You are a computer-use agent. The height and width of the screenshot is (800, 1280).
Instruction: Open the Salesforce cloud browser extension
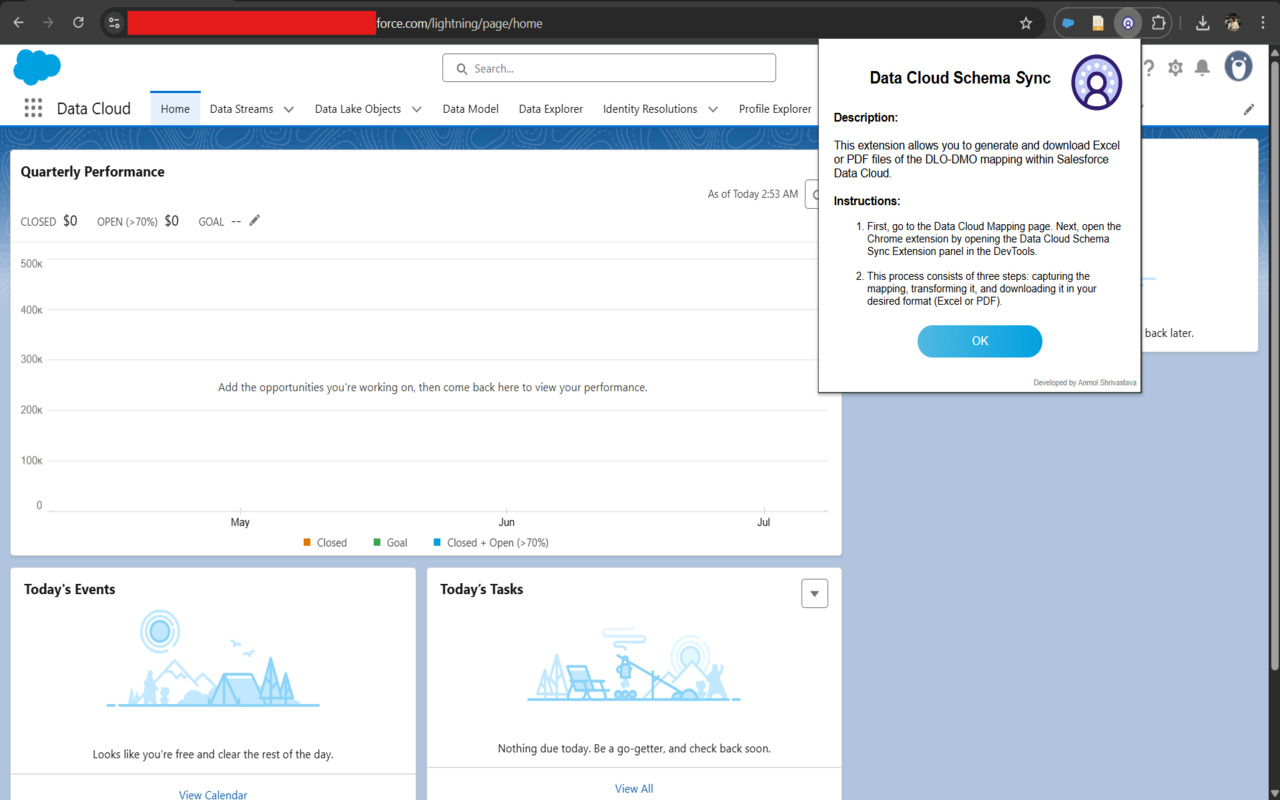click(1068, 23)
